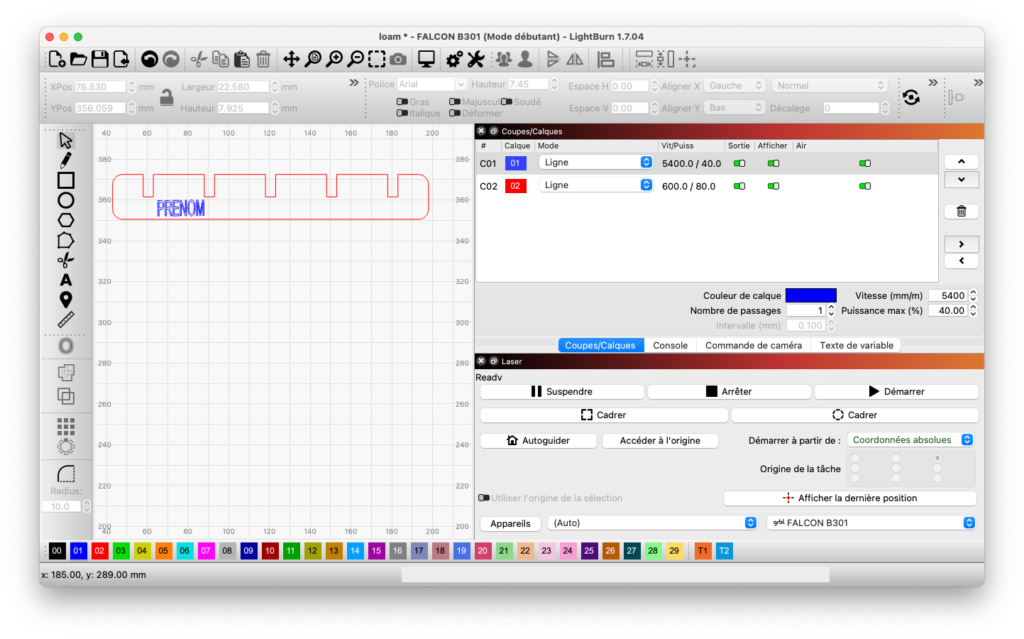The image size is (1024, 639).
Task: Click the save project icon
Action: 99,59
